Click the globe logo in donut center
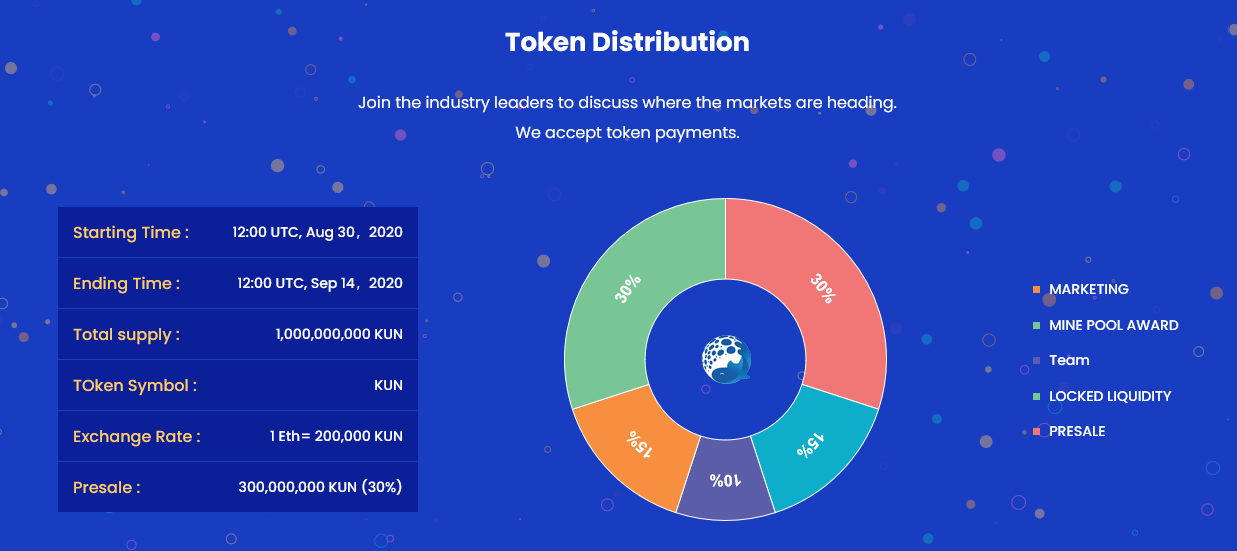The height and width of the screenshot is (551, 1237). [726, 359]
